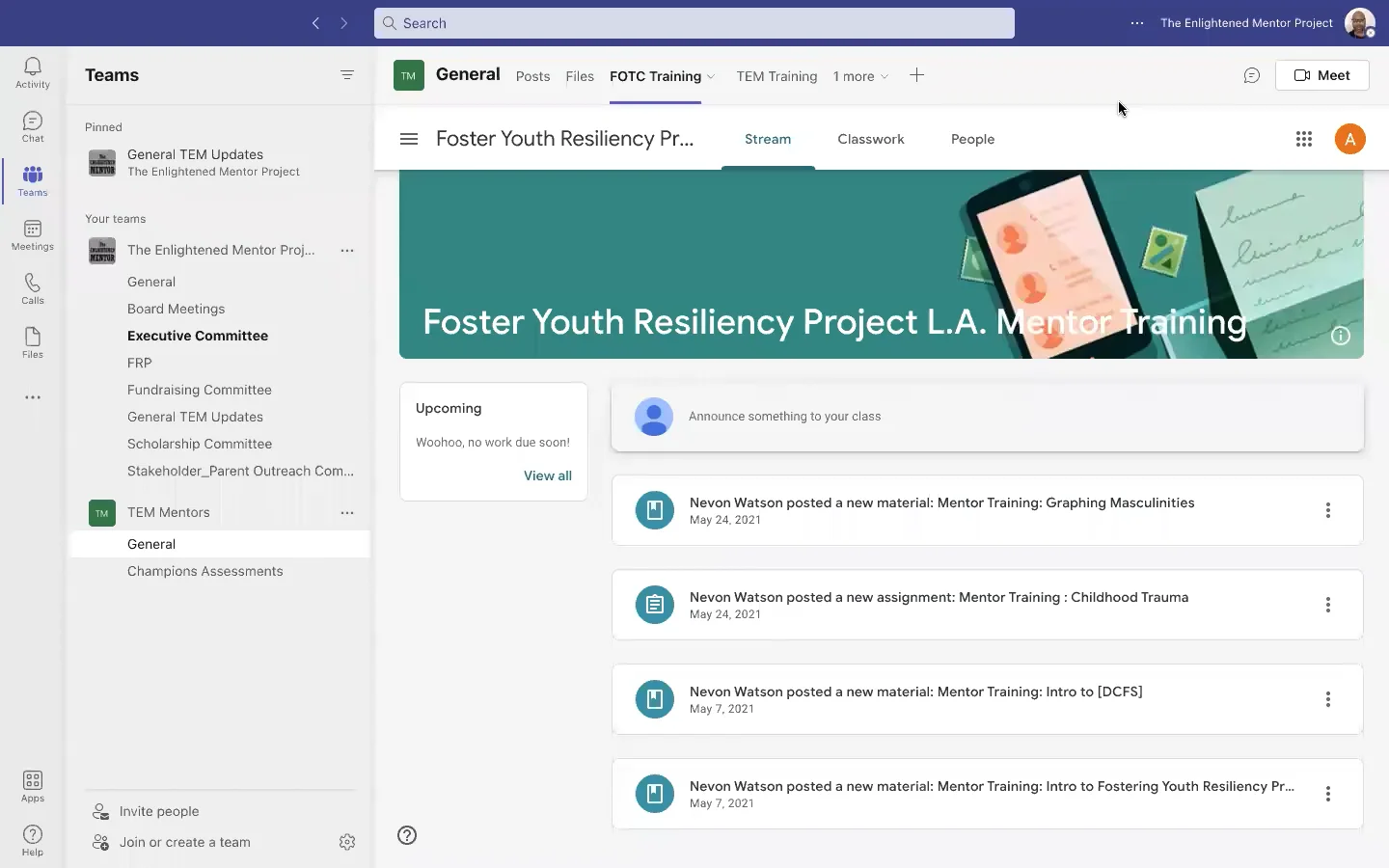1389x868 pixels.
Task: Open Files in the left rail
Action: point(33,342)
